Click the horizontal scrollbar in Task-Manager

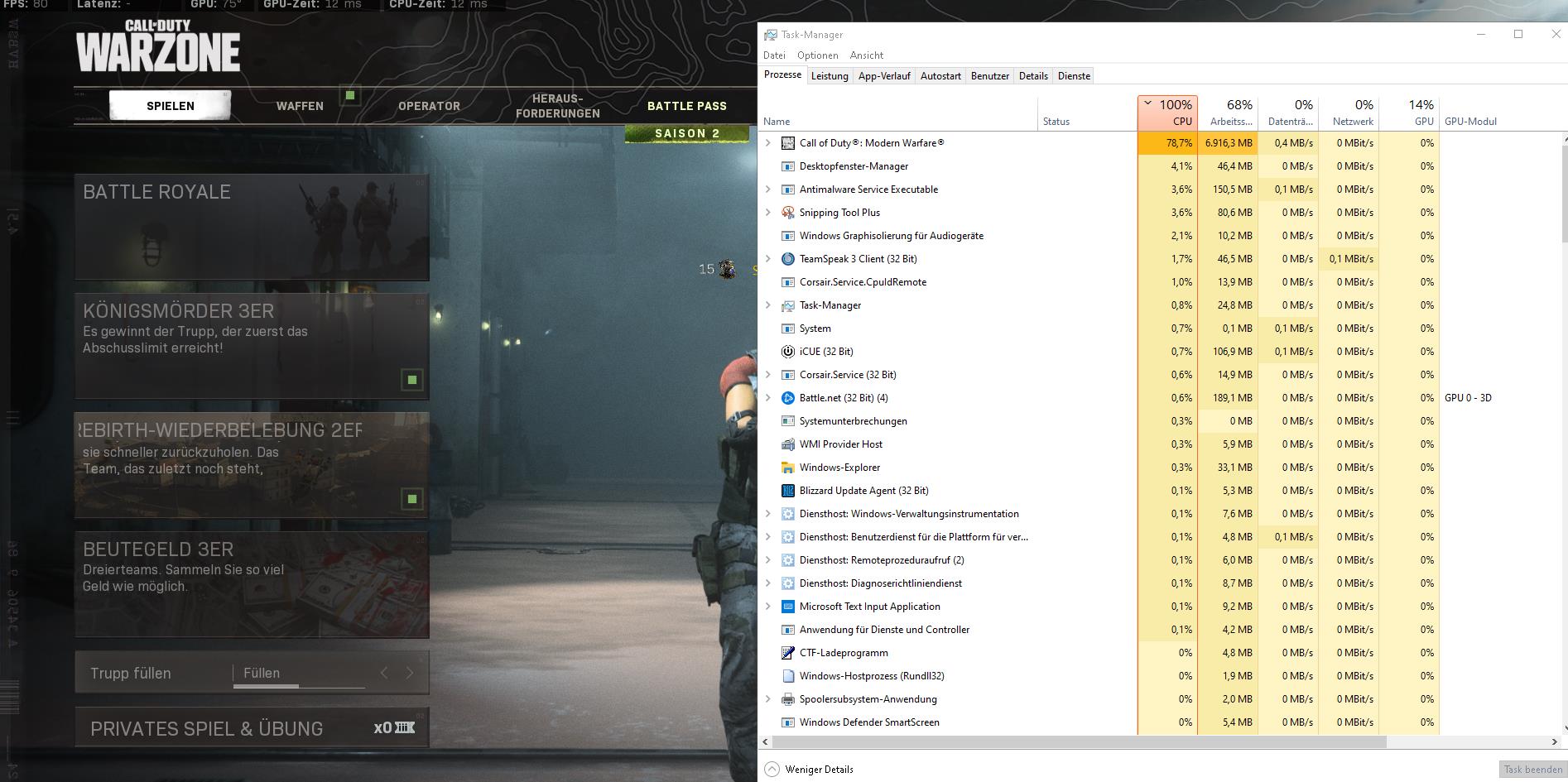[x=1079, y=741]
